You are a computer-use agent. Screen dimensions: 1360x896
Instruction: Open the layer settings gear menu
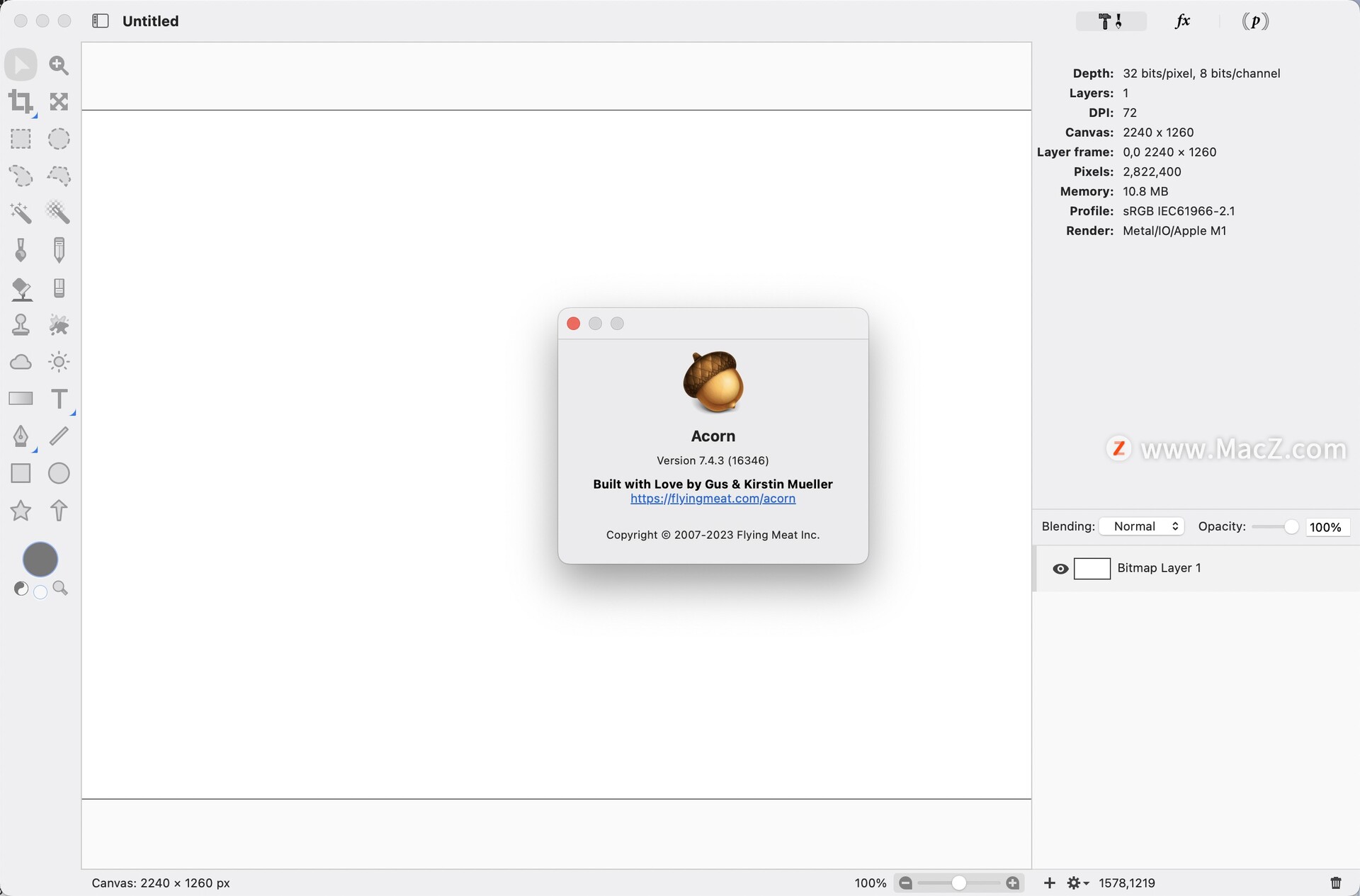(x=1078, y=883)
